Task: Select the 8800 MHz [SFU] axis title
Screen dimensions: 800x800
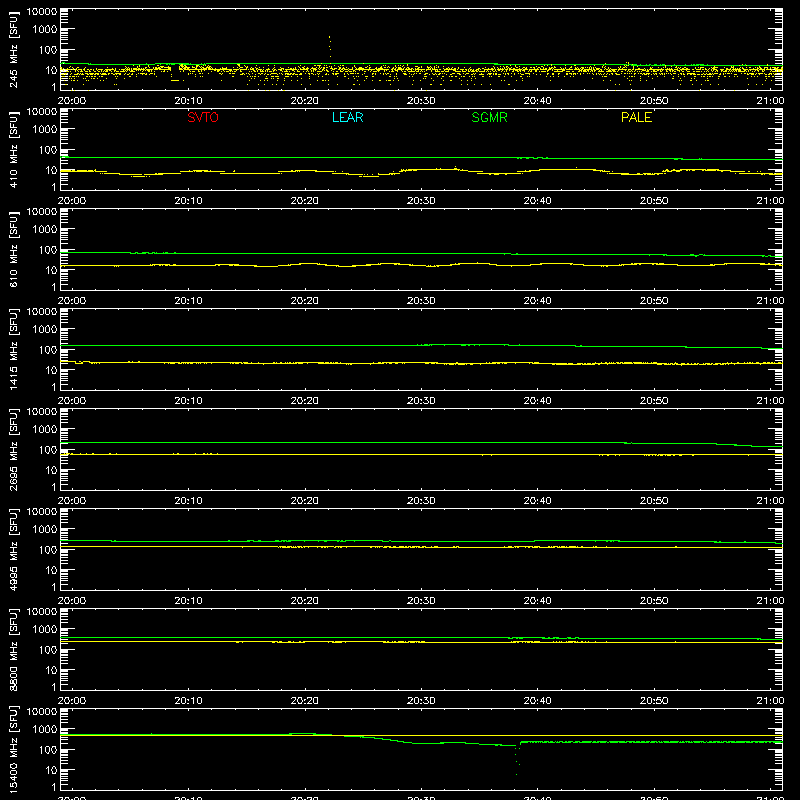Action: 14,649
